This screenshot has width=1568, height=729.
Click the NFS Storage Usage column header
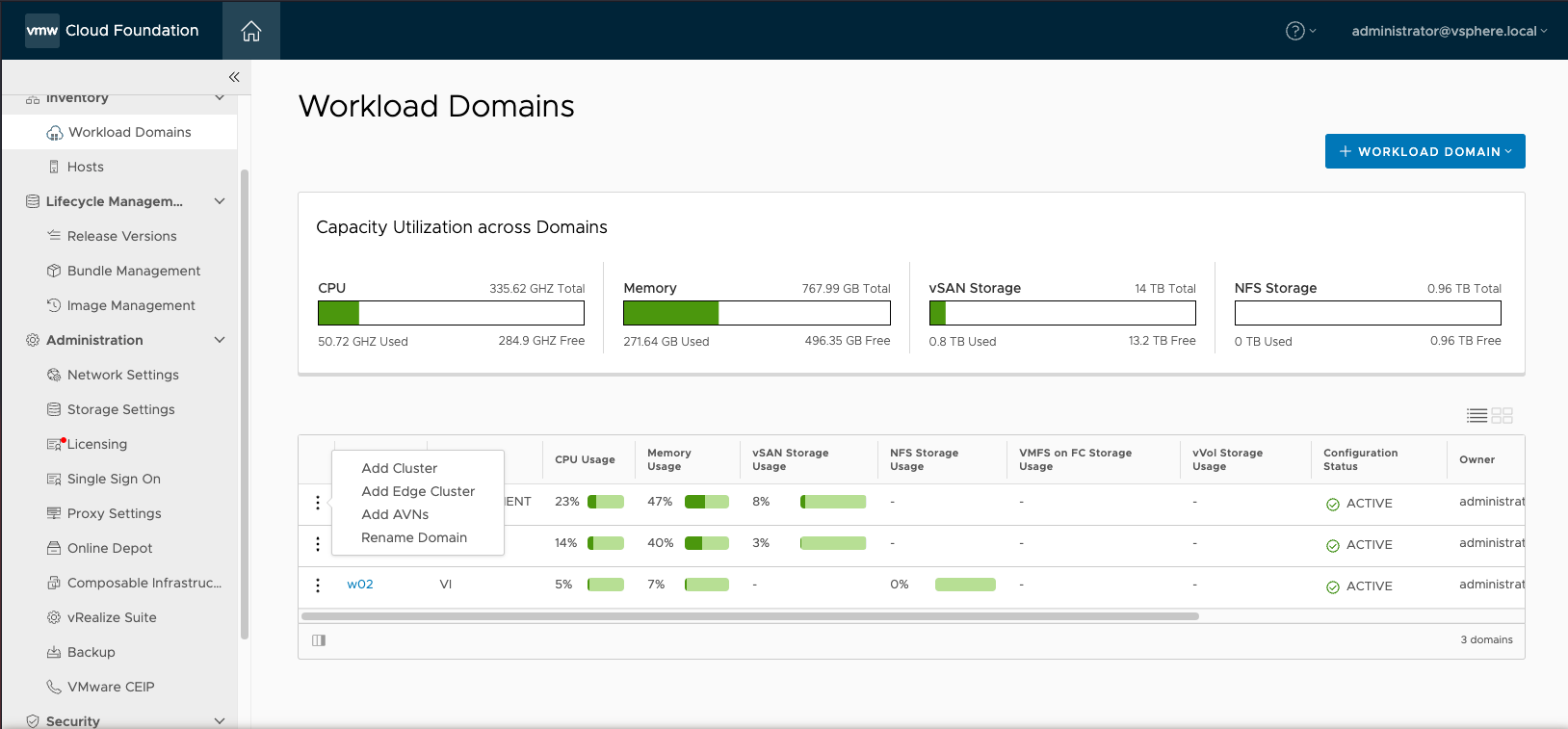tap(924, 459)
